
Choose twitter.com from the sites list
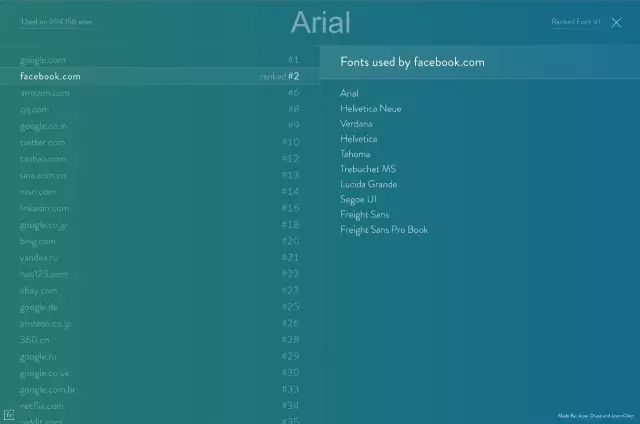pos(160,142)
